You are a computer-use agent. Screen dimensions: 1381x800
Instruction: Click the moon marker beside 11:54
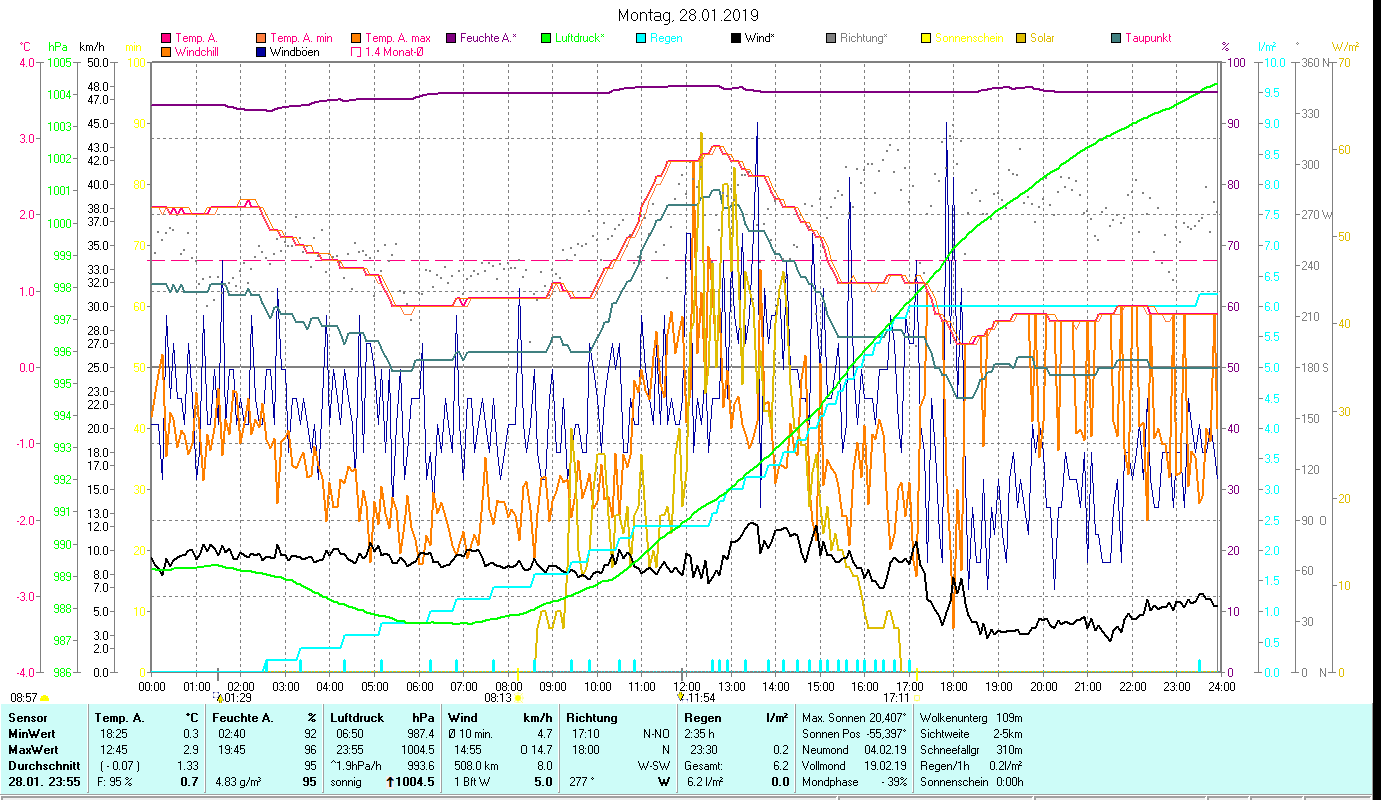pos(681,696)
